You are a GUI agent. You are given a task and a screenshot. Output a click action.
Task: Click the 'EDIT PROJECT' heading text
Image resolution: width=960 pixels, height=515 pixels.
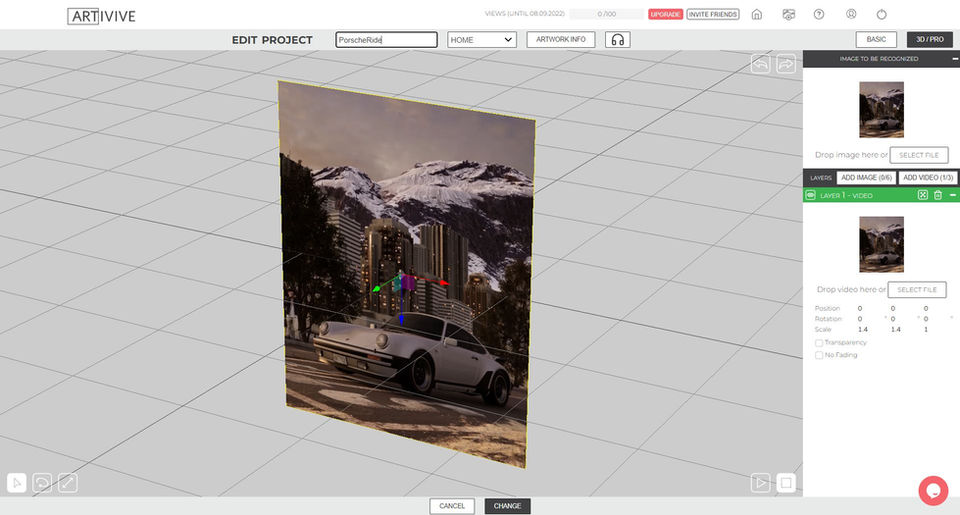(272, 40)
